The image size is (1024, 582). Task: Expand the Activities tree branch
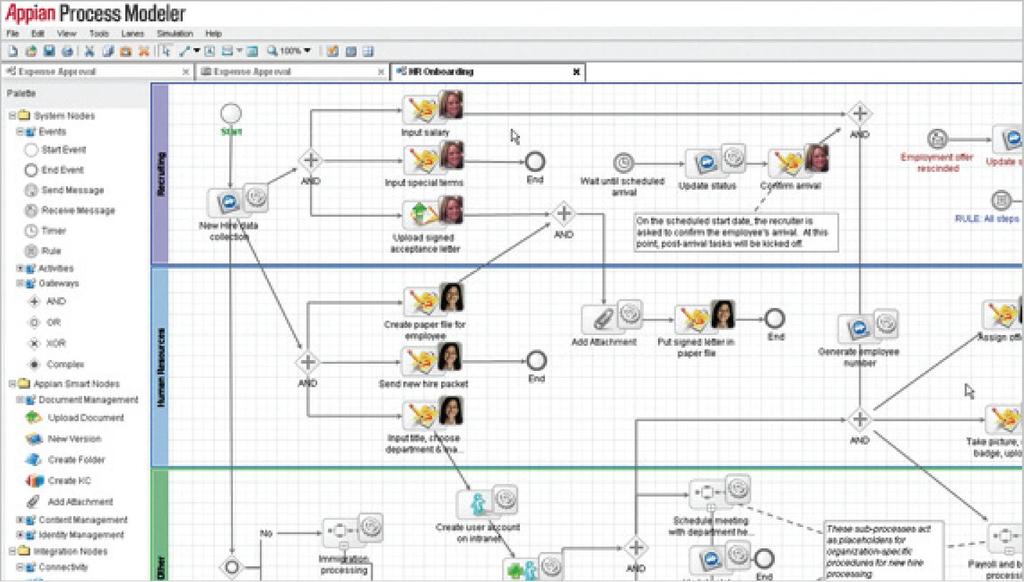click(20, 268)
